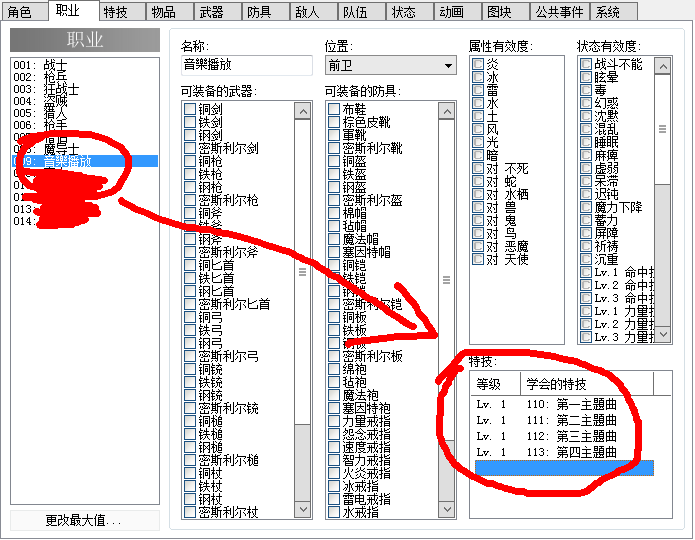Check the 密斯利尔剑 weapon checkbox
This screenshot has width=695, height=540.
click(190, 148)
